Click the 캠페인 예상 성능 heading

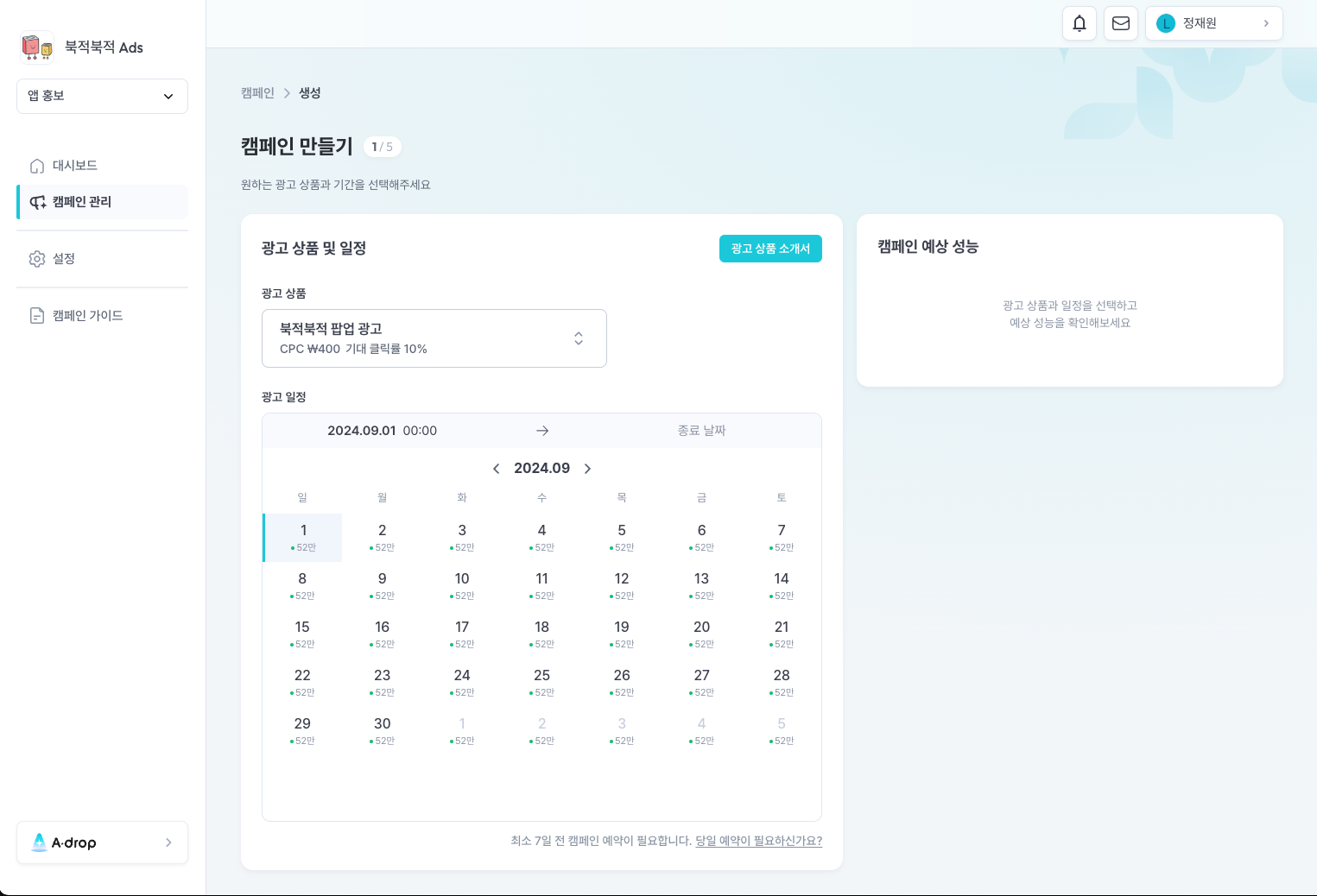pyautogui.click(x=928, y=247)
